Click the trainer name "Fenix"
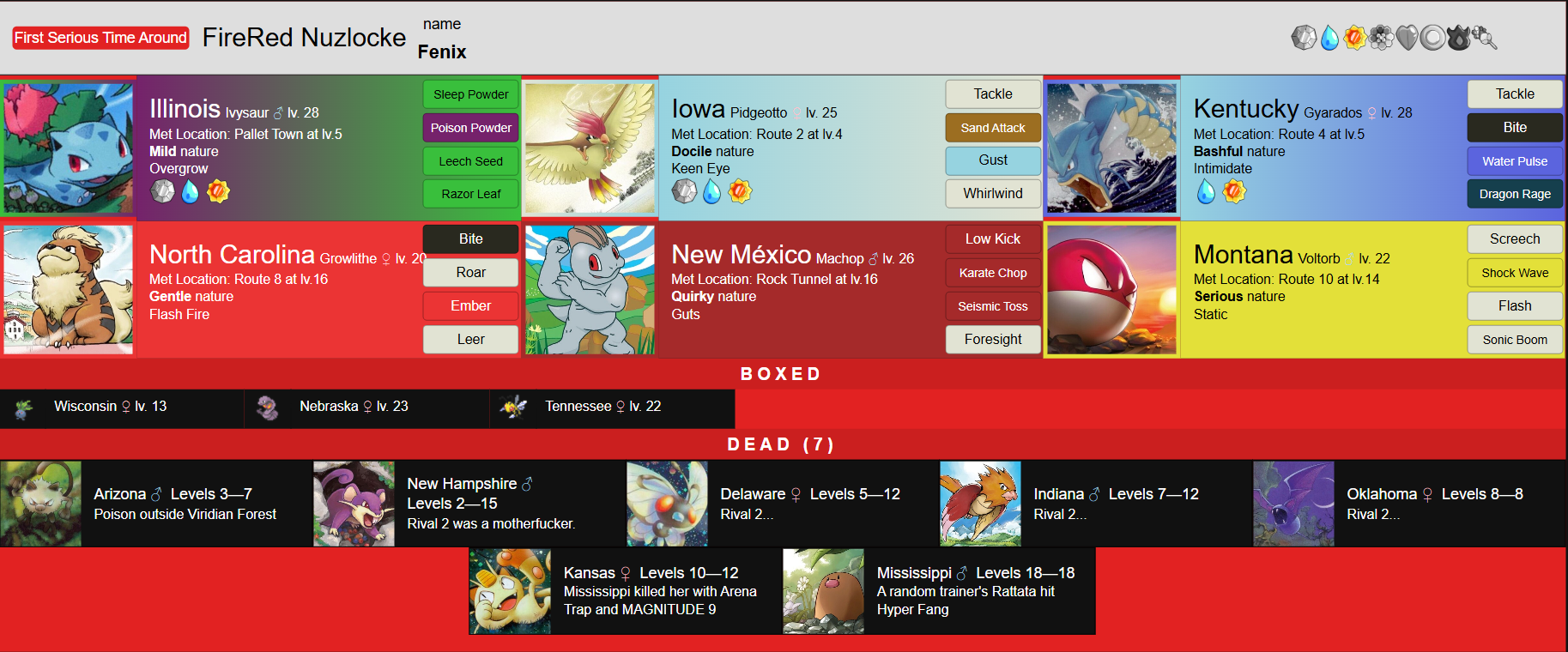Viewport: 1568px width, 652px height. point(442,51)
